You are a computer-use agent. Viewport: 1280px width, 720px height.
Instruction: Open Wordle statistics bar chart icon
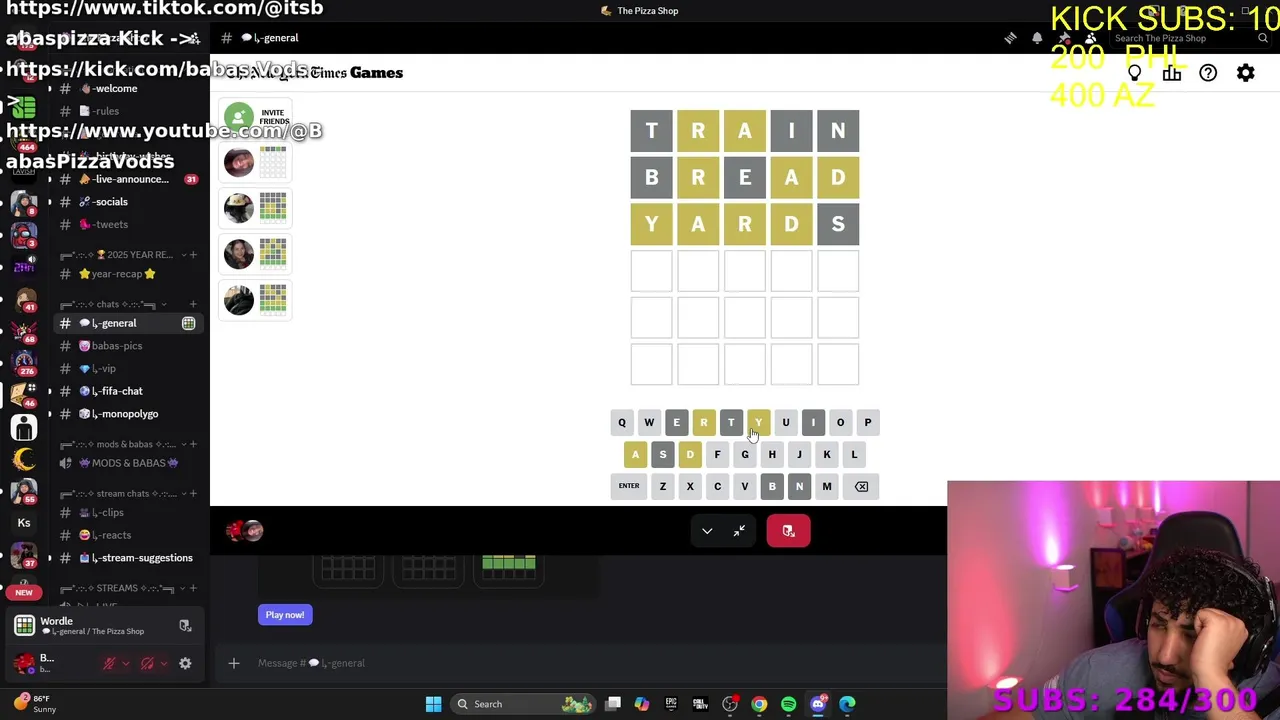[1172, 73]
